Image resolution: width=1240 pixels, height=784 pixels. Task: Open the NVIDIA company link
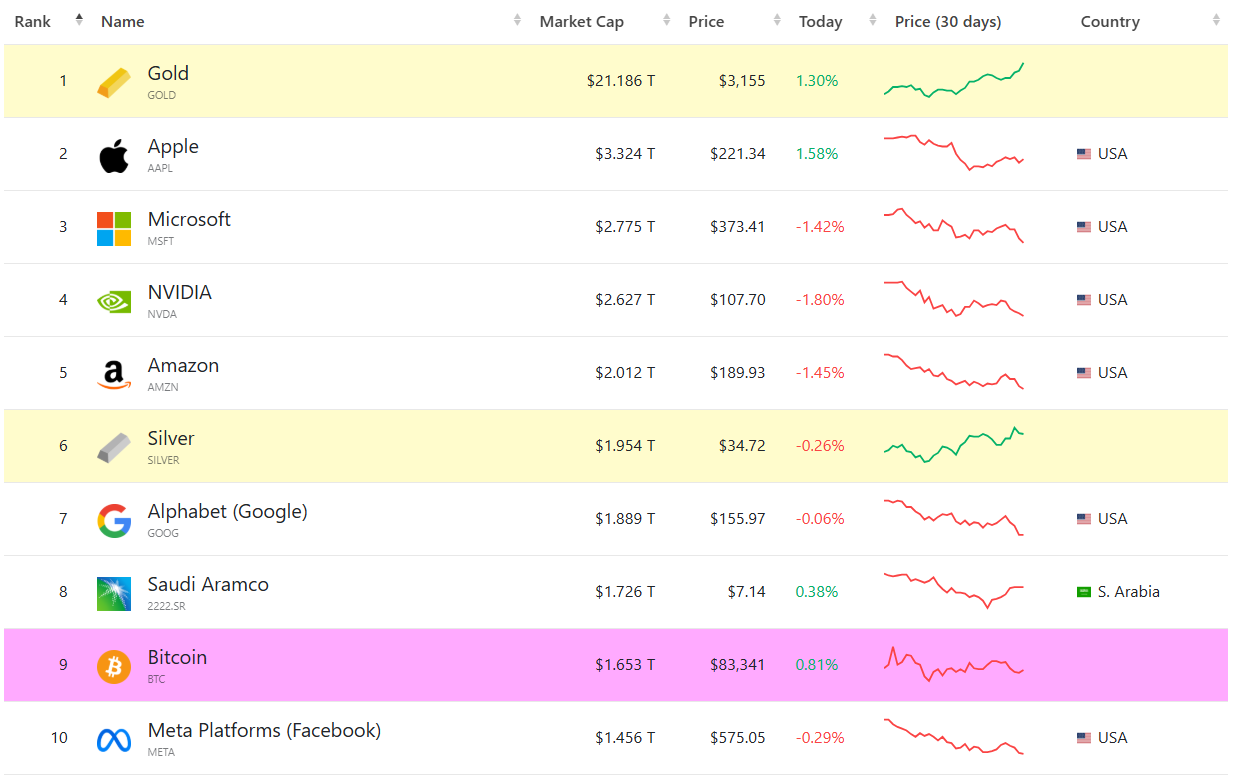coord(180,293)
